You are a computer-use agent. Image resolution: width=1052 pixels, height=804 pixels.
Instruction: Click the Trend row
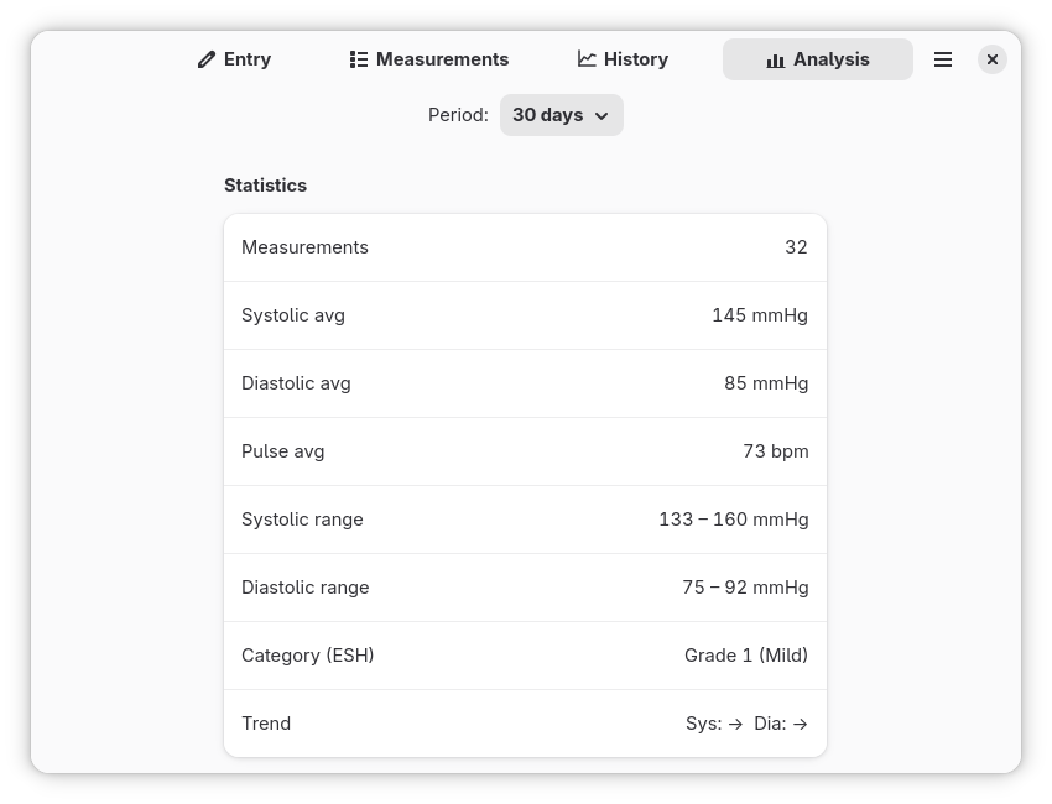click(525, 724)
